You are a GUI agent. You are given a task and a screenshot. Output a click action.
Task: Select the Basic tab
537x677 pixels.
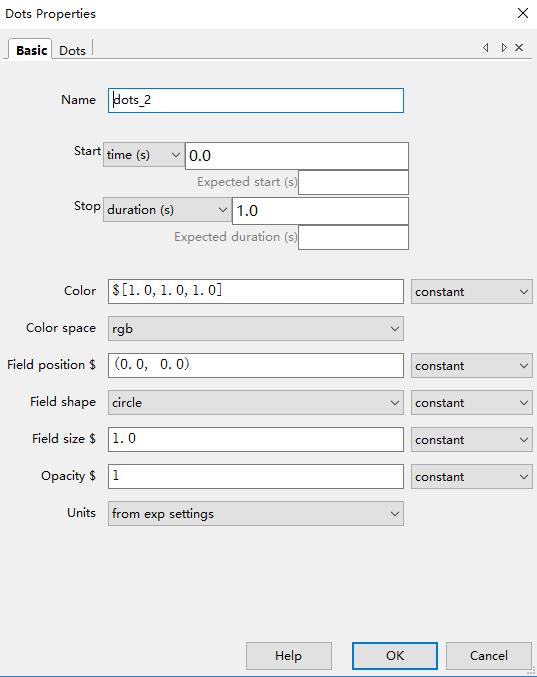31,50
